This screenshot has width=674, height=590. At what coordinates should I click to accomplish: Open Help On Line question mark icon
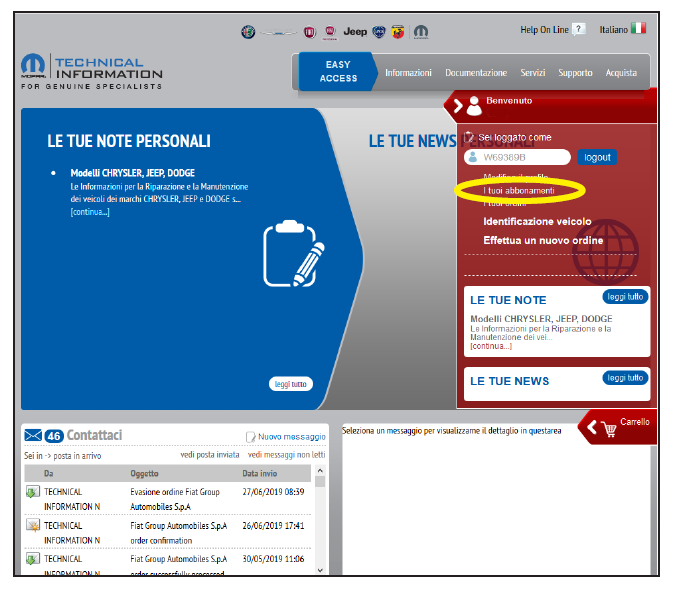[x=579, y=29]
